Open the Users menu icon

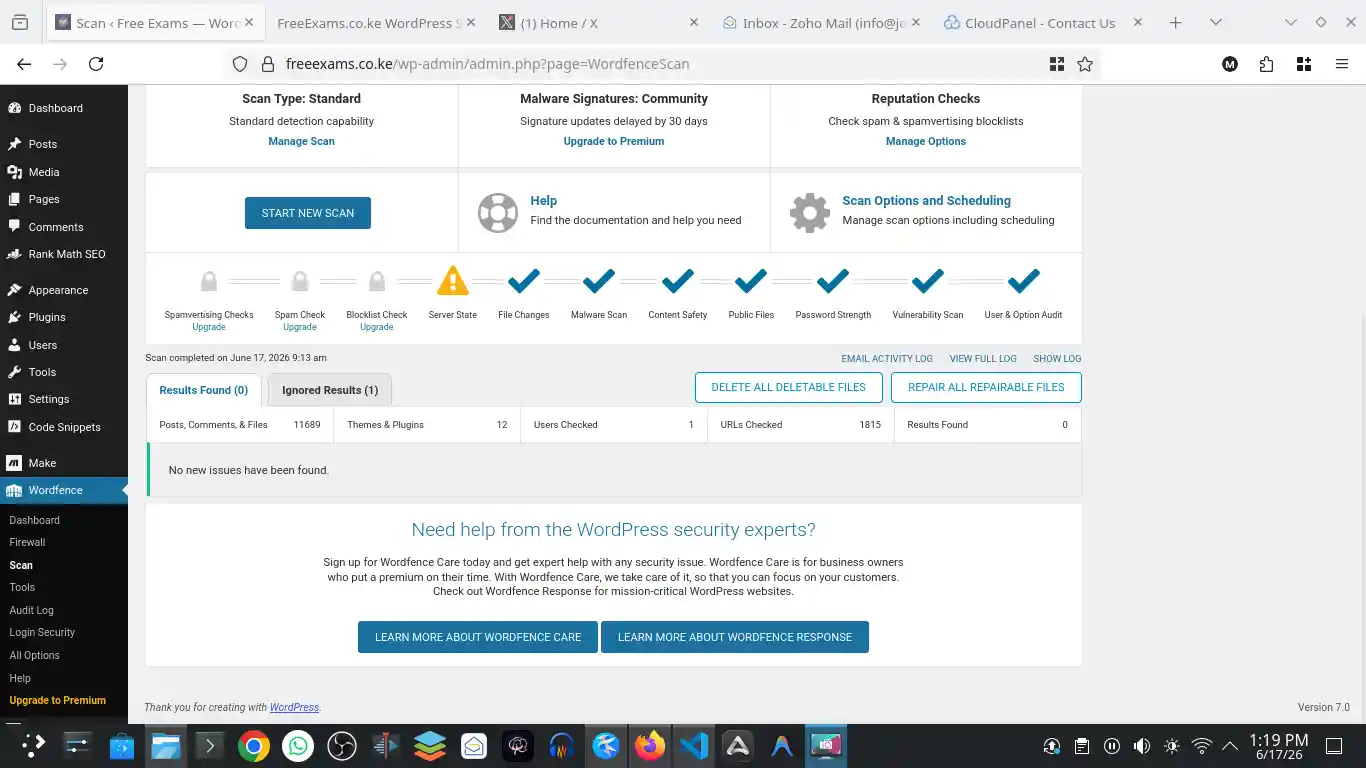14,345
